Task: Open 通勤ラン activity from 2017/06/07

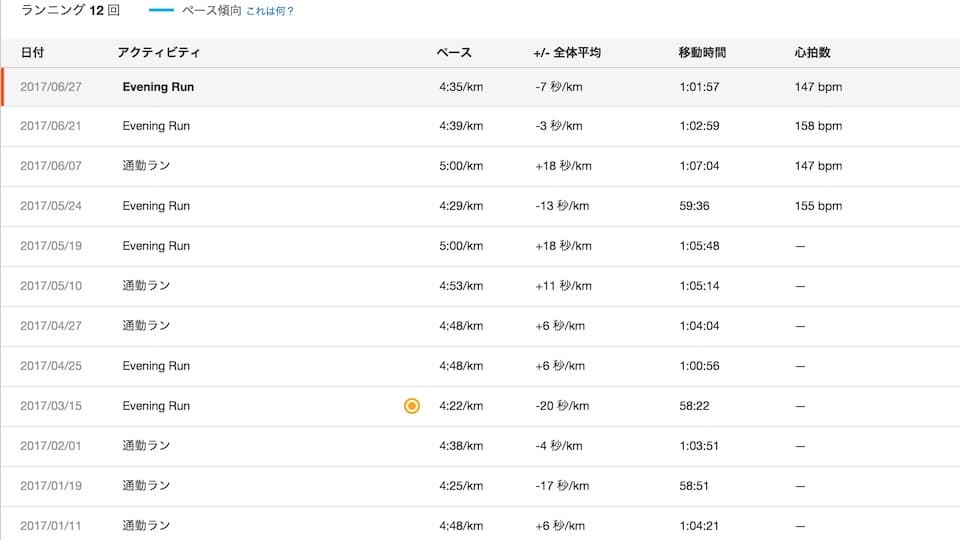Action: pos(146,166)
